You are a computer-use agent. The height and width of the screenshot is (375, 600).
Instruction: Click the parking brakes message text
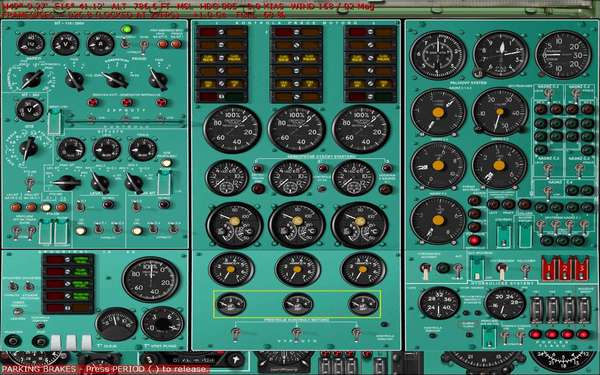[x=105, y=369]
